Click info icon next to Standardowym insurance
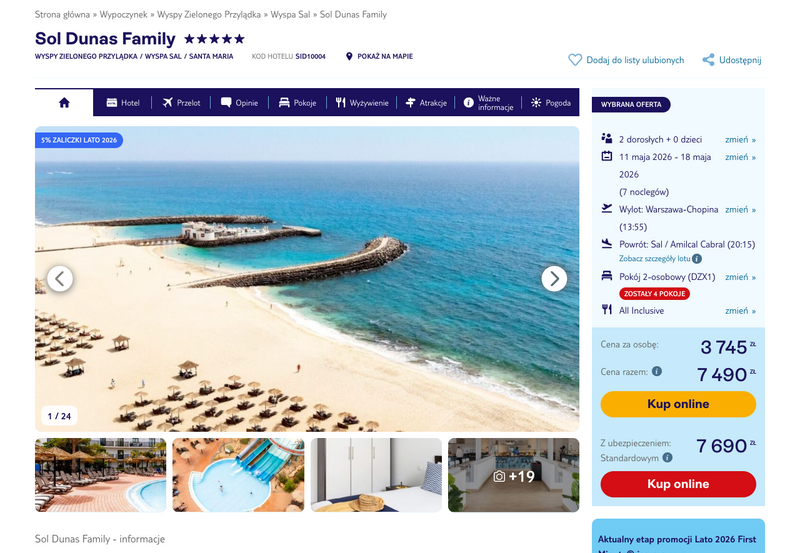Image resolution: width=800 pixels, height=553 pixels. click(x=667, y=458)
